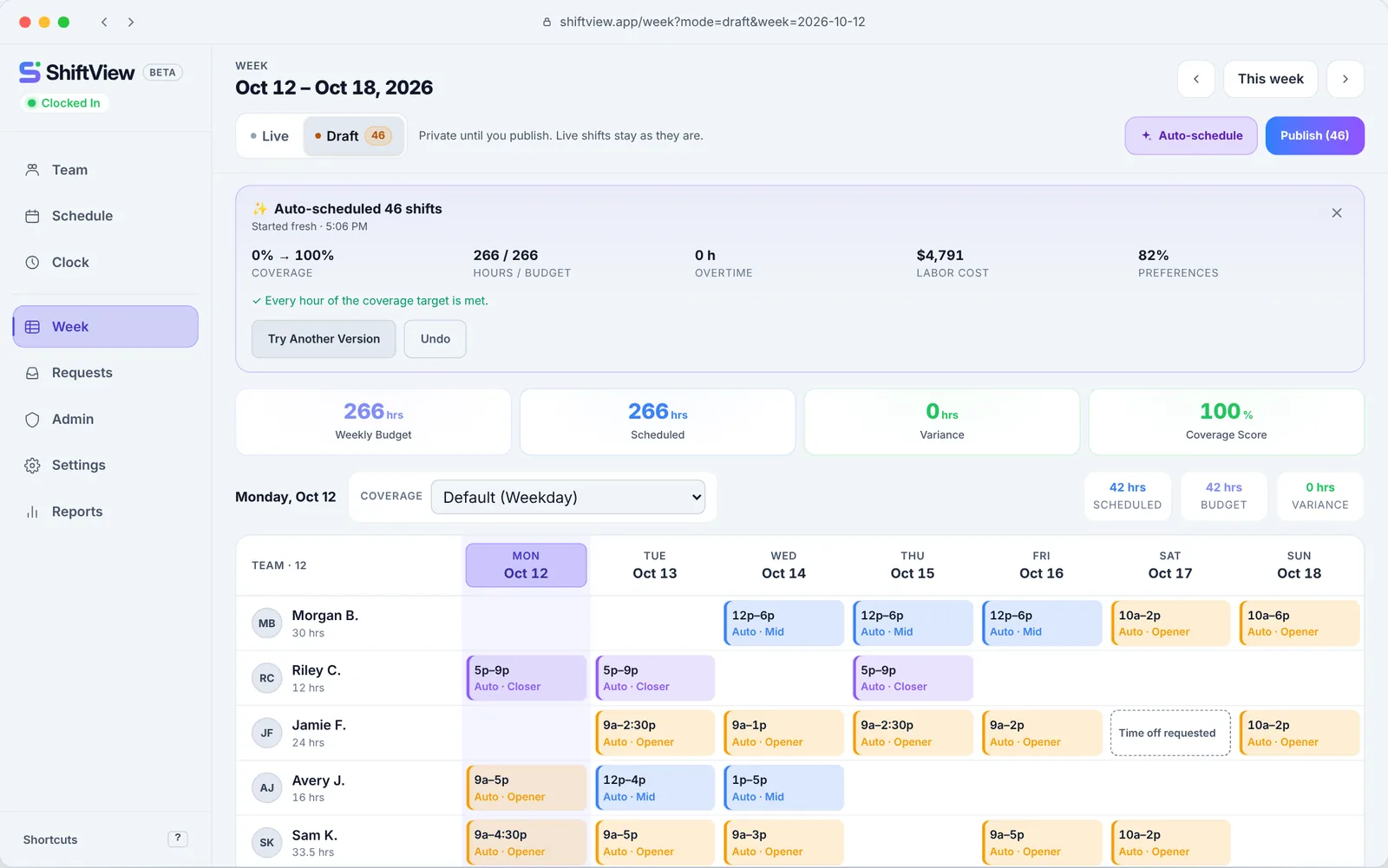The width and height of the screenshot is (1388, 868).
Task: Click Try Another Version
Action: 324,339
